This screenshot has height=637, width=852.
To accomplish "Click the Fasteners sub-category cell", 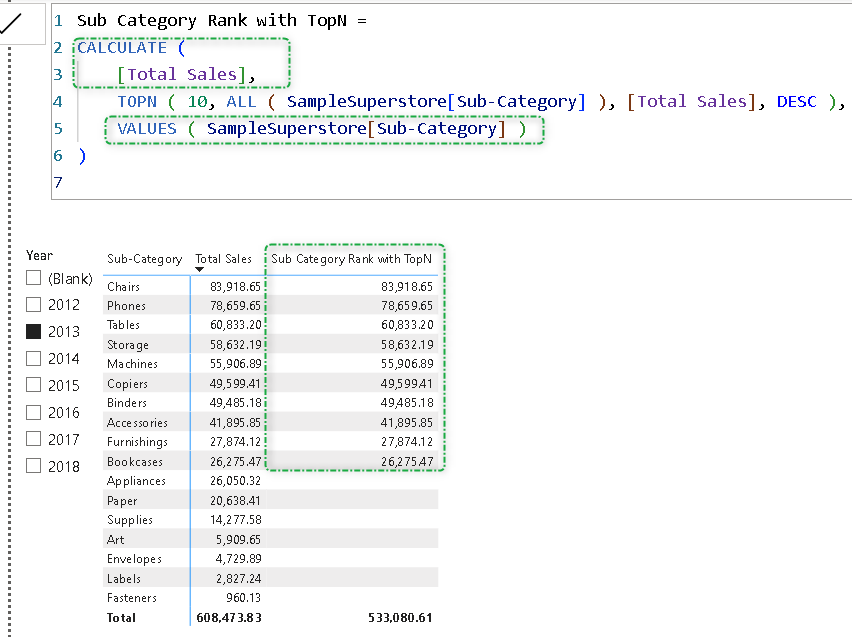I will (x=132, y=598).
